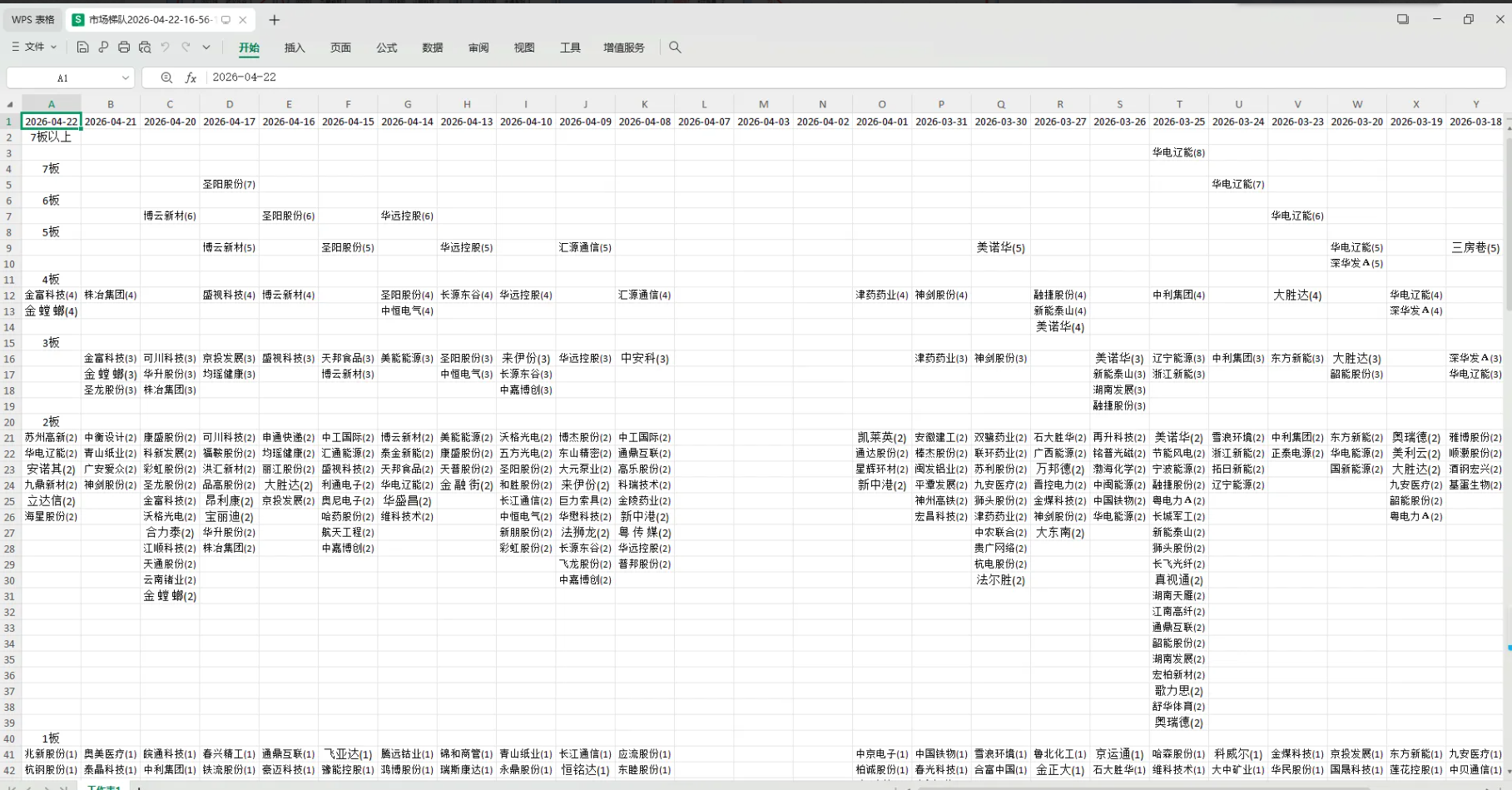
Task: Expand the Name Box dropdown showing A1
Action: (x=126, y=77)
